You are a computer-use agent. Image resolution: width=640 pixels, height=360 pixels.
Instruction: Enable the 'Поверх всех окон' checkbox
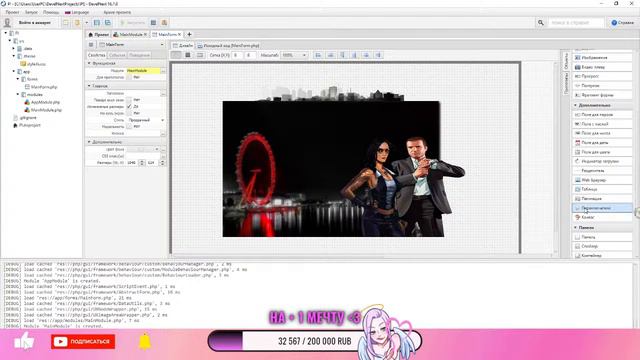[129, 100]
